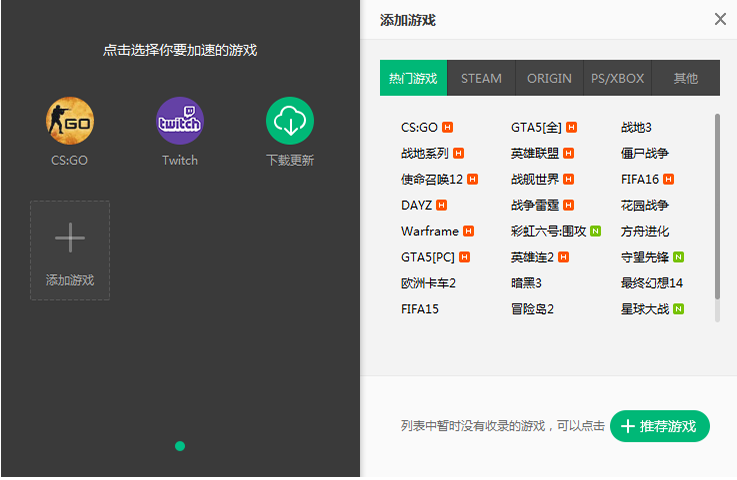Switch to the 其他 tab
This screenshot has width=737, height=480.
tap(686, 78)
